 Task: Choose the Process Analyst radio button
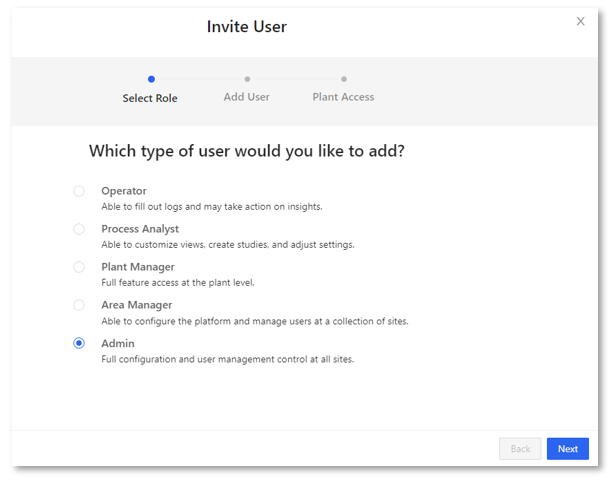(79, 229)
